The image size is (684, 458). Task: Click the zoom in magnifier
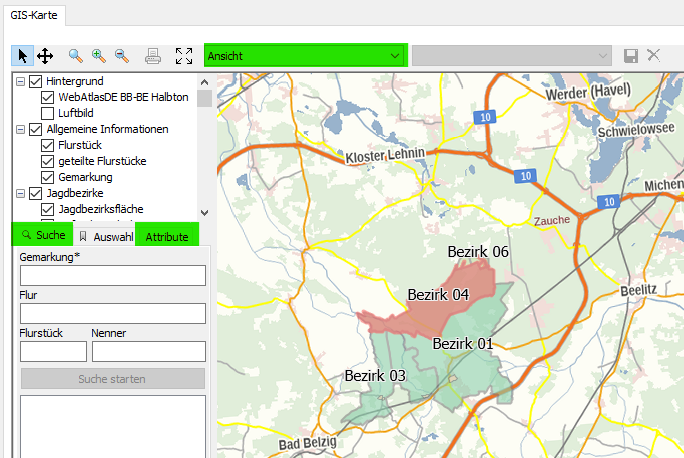tap(99, 56)
